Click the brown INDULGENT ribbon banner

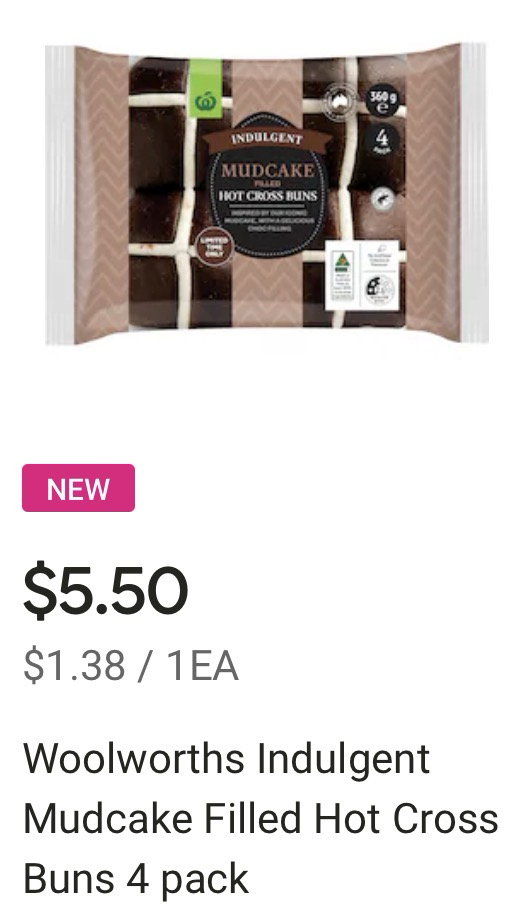tap(266, 139)
